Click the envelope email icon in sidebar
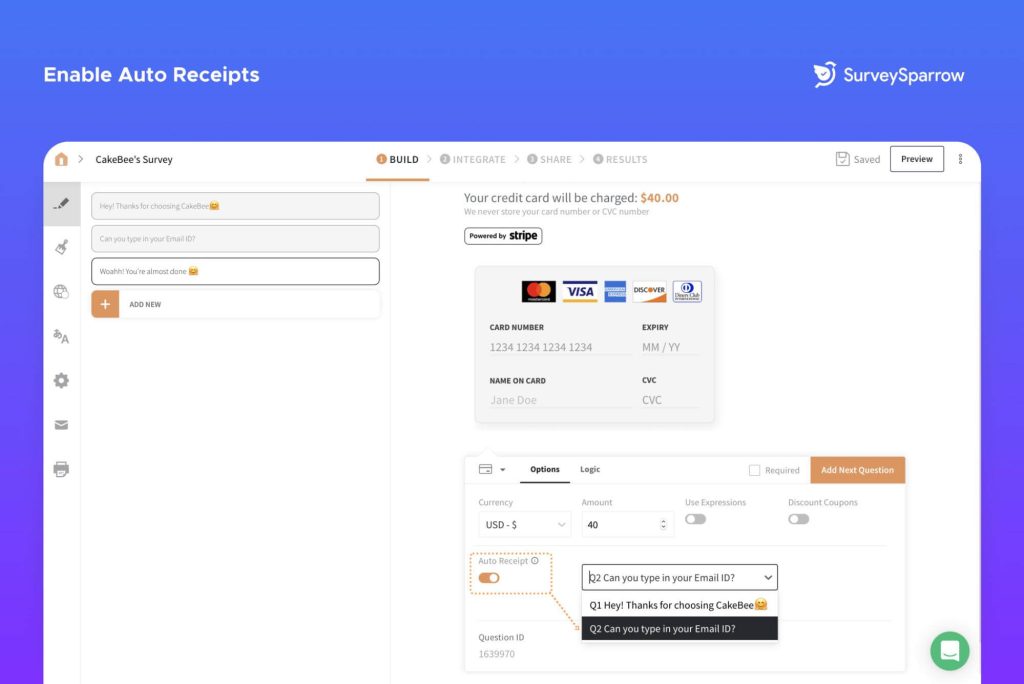Screen dimensions: 1024x684 click(61, 425)
